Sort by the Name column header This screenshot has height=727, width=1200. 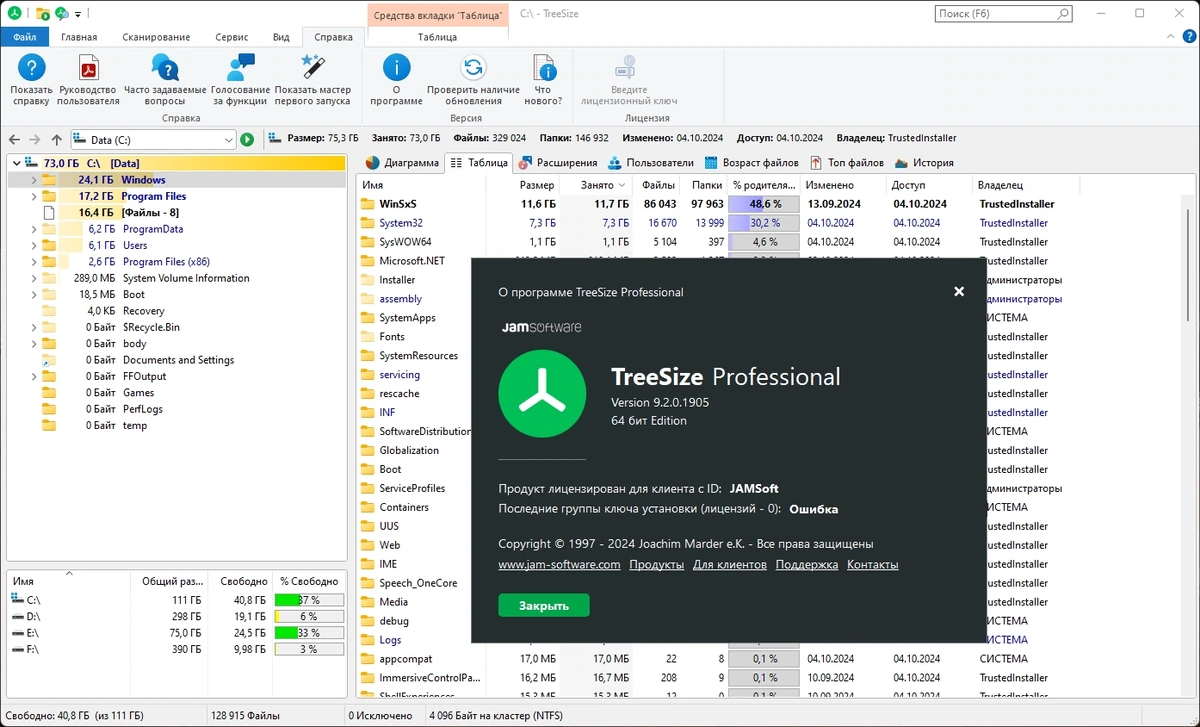pos(422,185)
